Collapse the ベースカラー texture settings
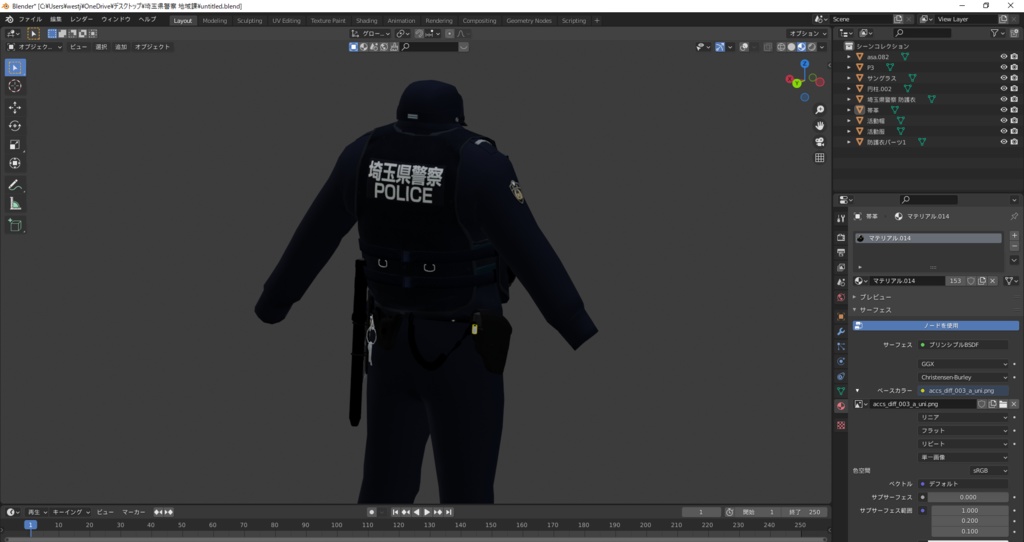 coord(857,391)
